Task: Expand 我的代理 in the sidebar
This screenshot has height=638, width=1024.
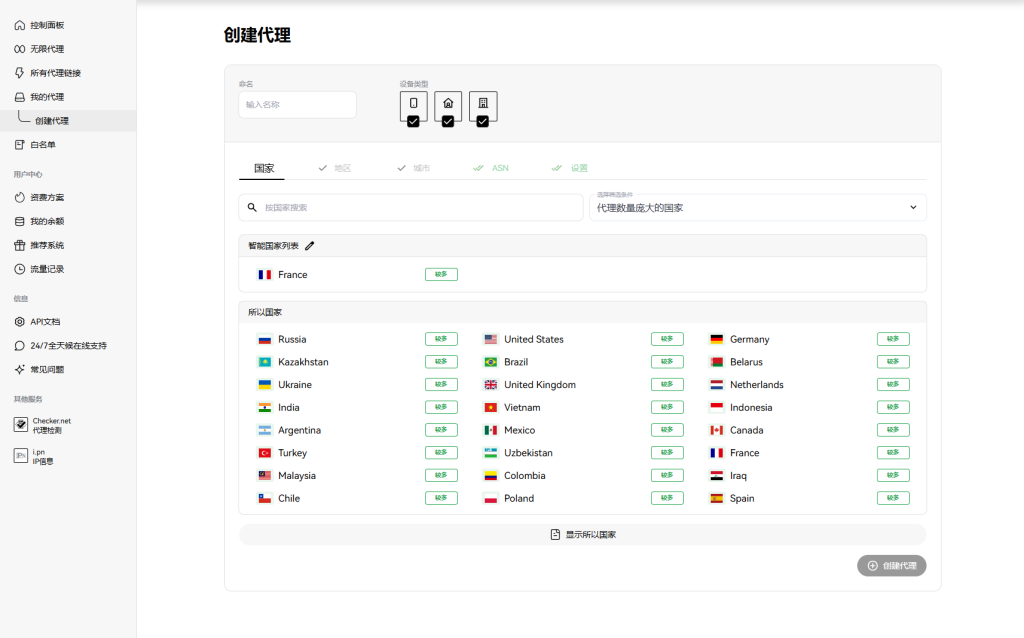Action: [x=46, y=97]
